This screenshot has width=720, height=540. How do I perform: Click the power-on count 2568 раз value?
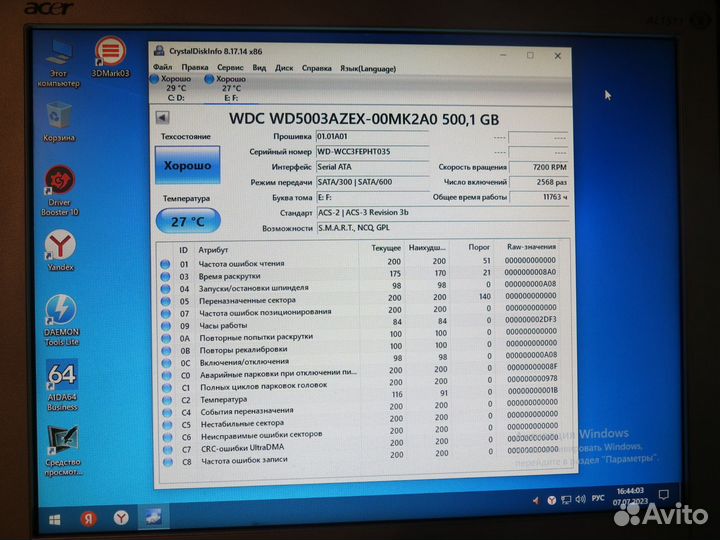coord(539,182)
